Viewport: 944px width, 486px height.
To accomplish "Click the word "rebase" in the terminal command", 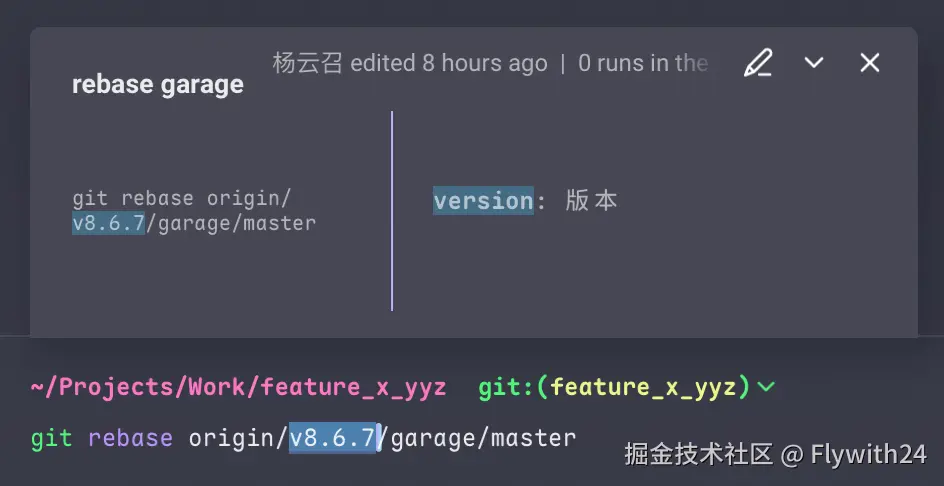I will click(x=130, y=438).
